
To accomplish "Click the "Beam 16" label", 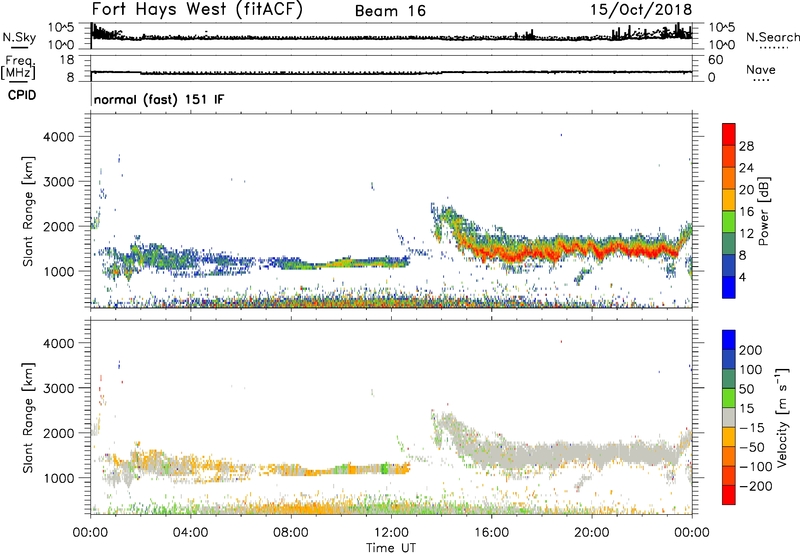I will pos(390,11).
